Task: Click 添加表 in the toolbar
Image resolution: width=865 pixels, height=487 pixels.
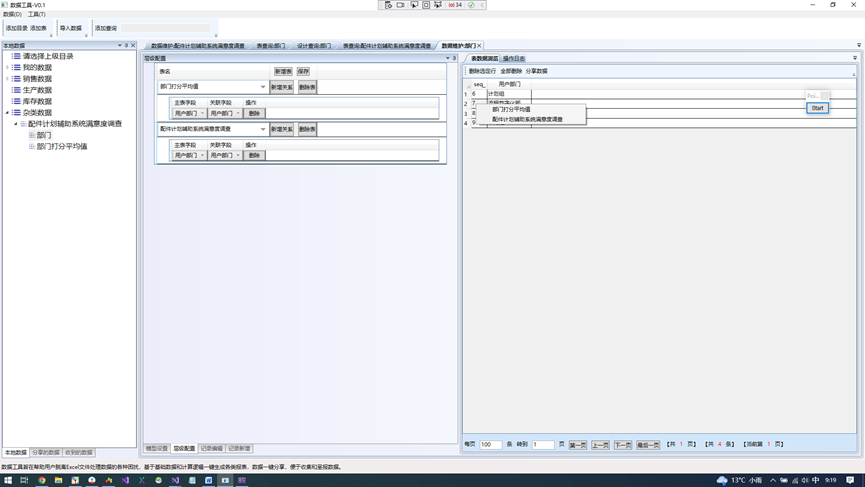Action: tap(38, 28)
